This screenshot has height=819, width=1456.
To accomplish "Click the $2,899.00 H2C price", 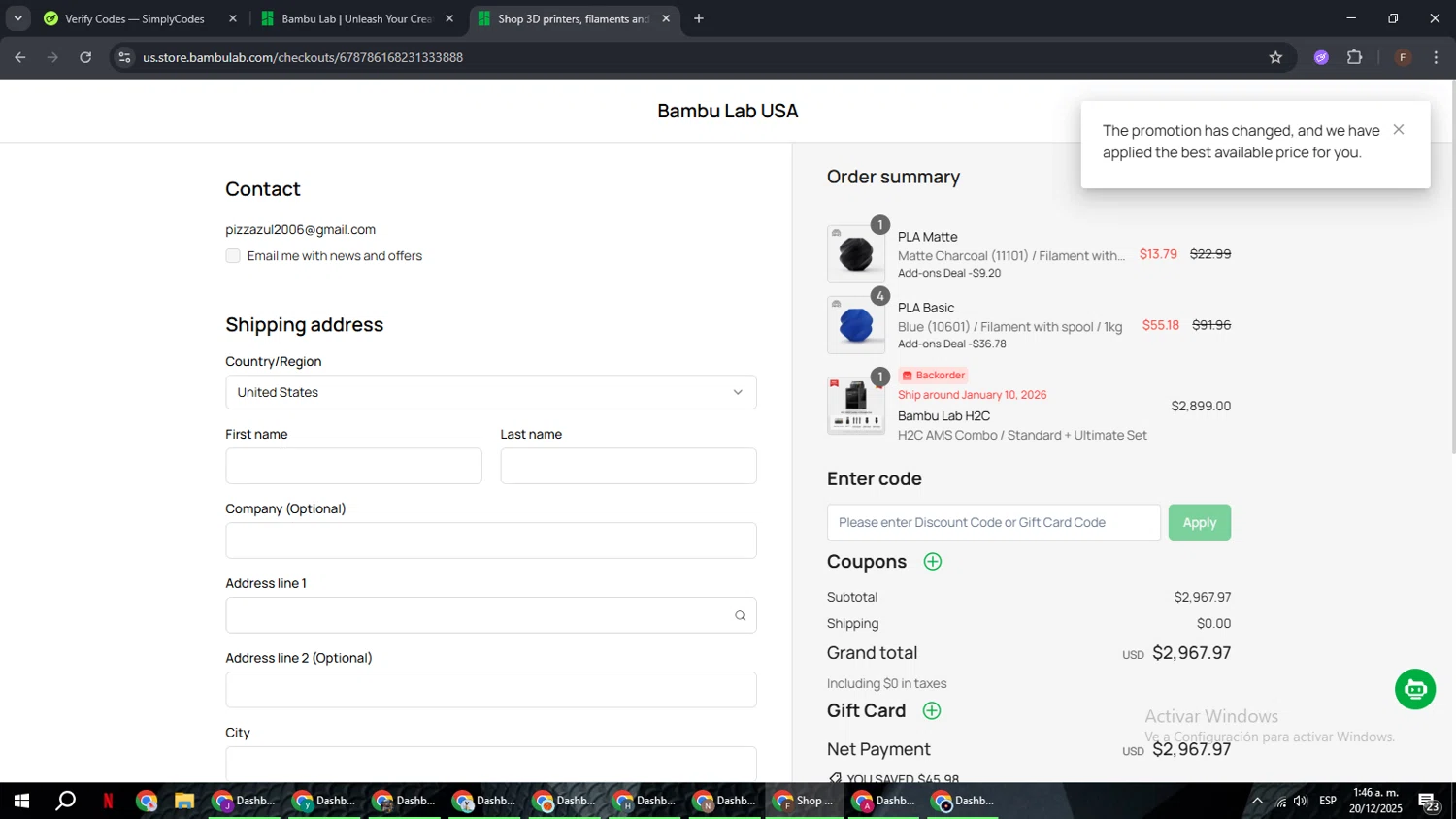I will click(x=1201, y=406).
